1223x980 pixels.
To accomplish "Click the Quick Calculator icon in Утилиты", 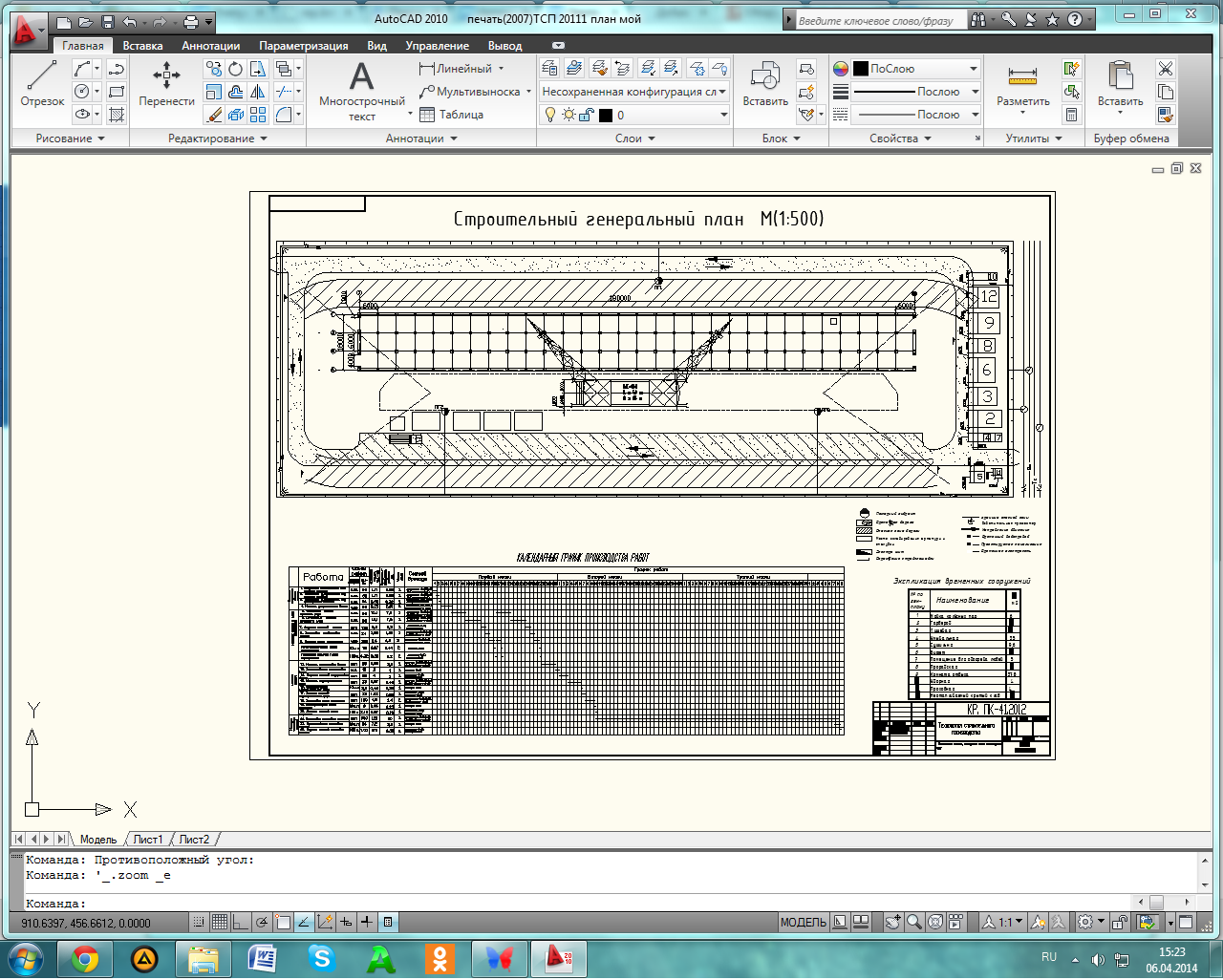I will pos(1072,115).
